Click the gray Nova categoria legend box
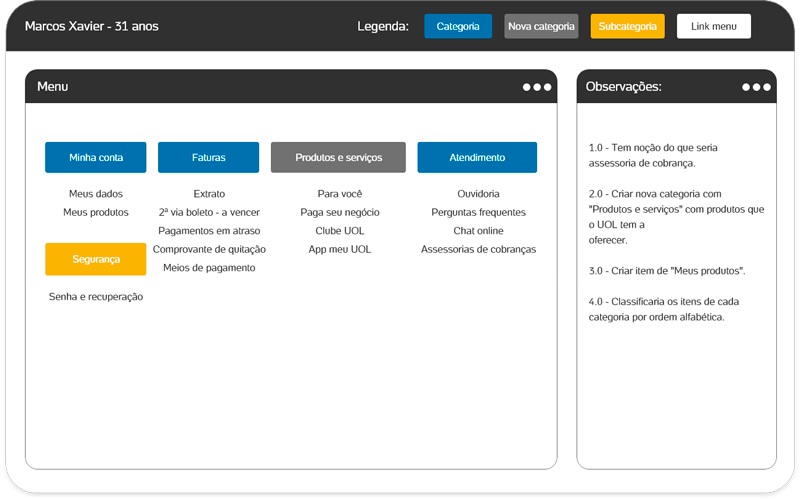The image size is (800, 500). pyautogui.click(x=541, y=26)
